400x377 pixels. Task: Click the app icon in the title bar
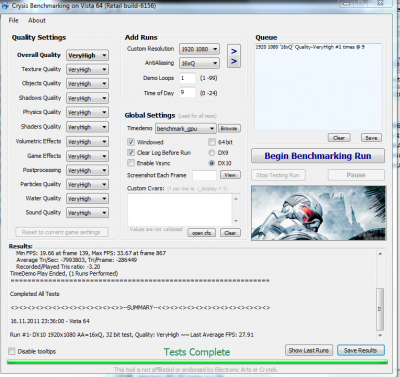5,6
